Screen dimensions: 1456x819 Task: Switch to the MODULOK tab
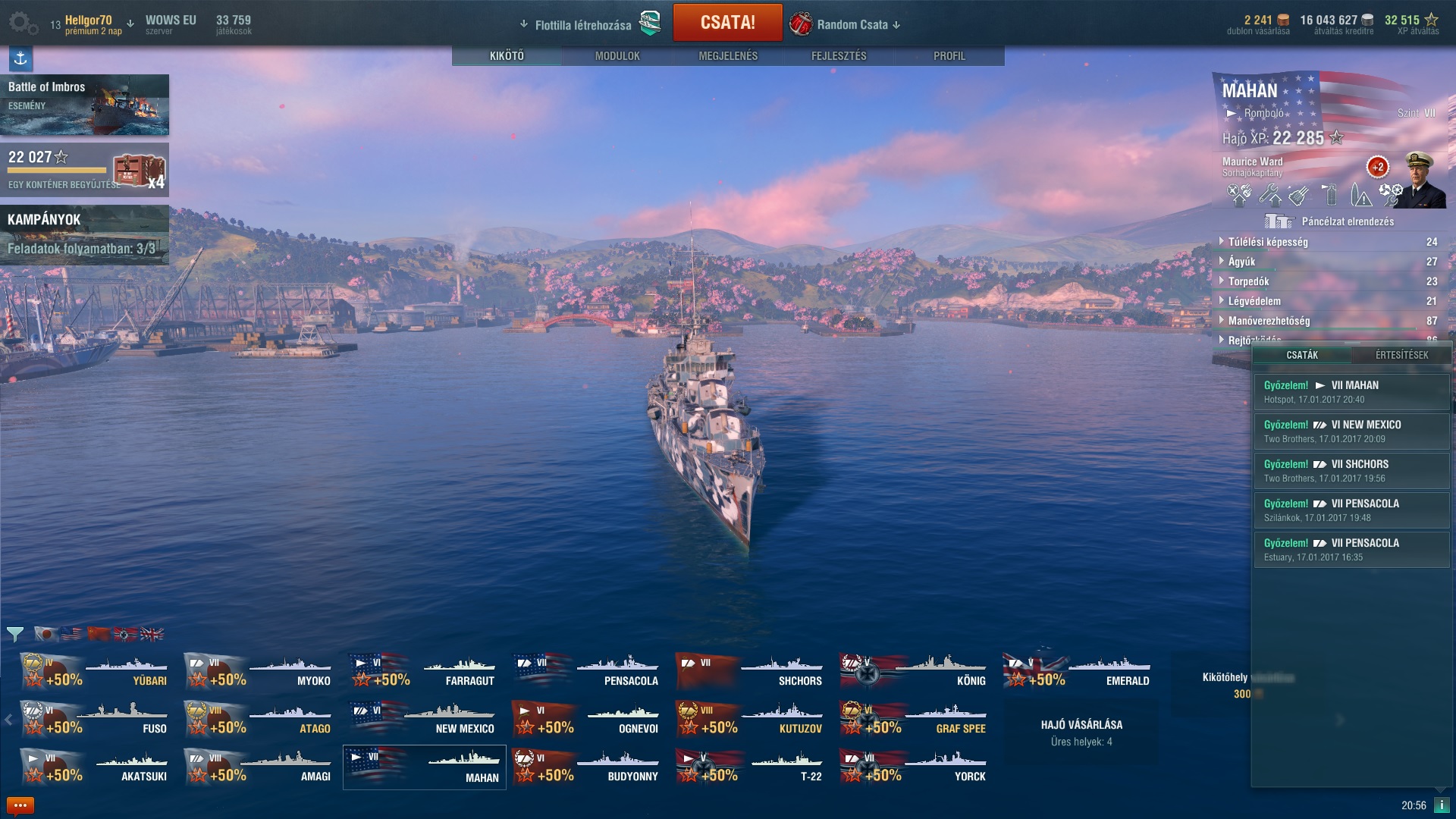click(617, 56)
